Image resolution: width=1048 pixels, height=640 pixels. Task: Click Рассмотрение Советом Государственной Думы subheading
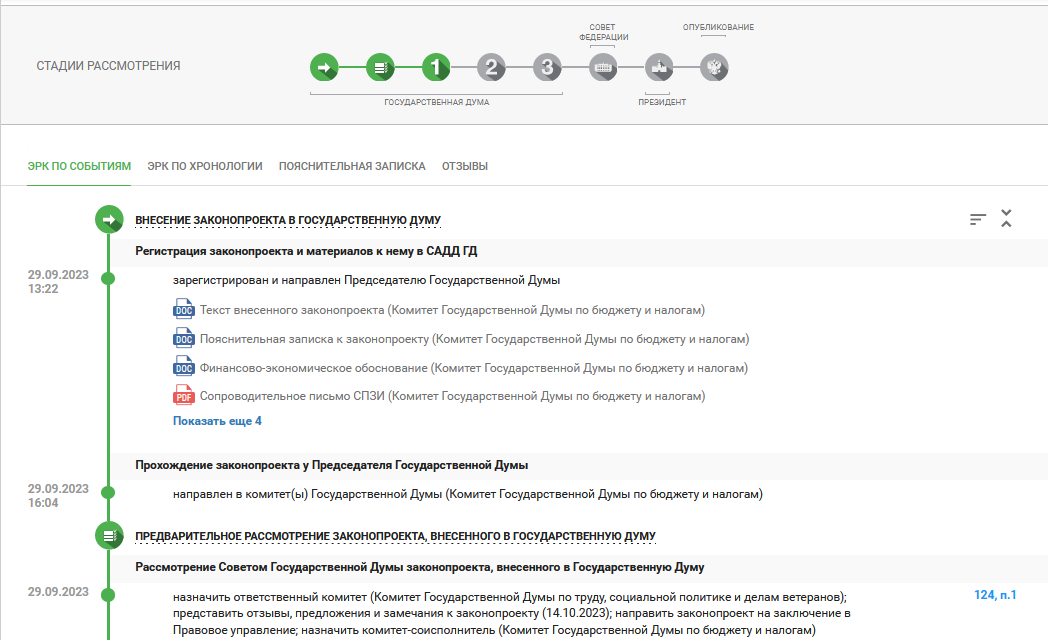point(420,567)
